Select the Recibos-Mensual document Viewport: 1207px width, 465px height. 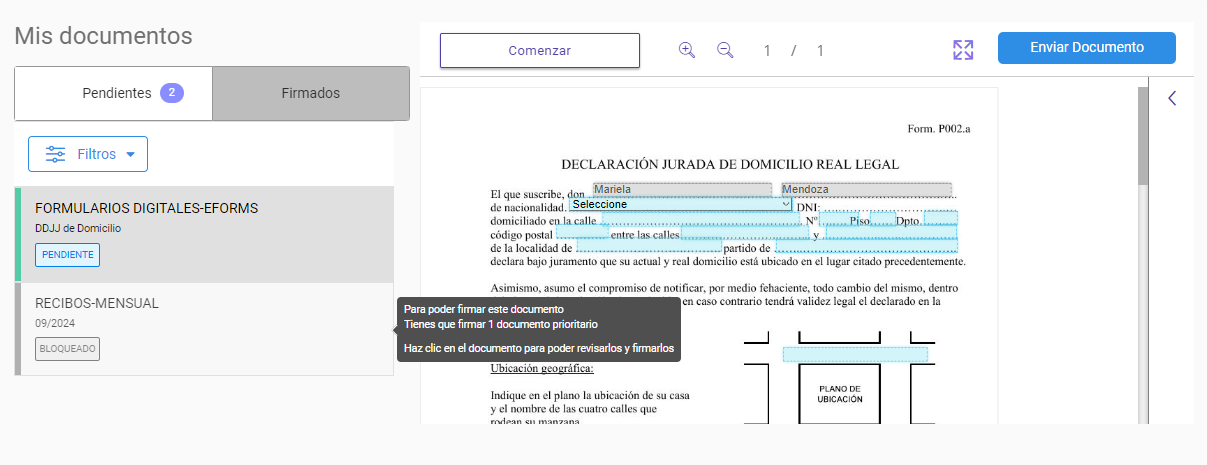click(x=205, y=329)
